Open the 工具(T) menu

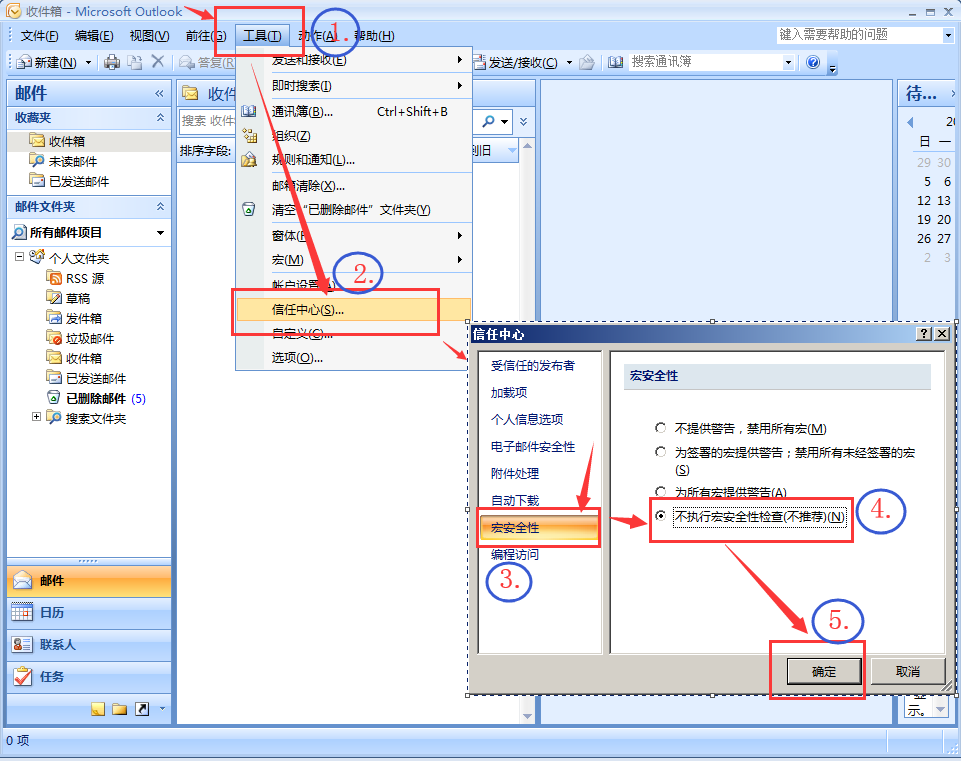[x=262, y=36]
